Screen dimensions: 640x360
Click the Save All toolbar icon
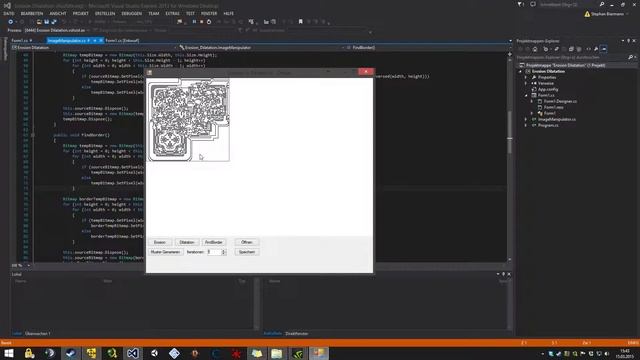click(54, 22)
